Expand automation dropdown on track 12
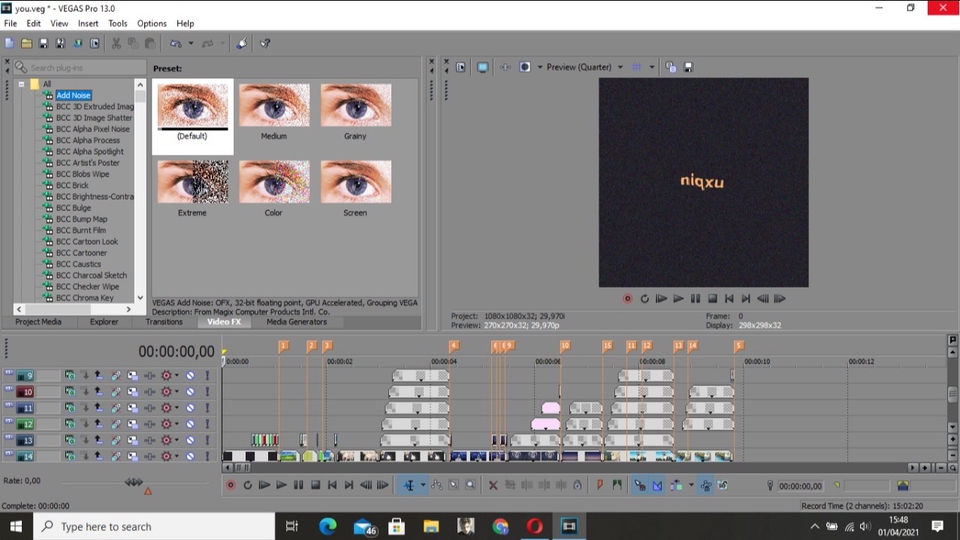The image size is (960, 540). (x=177, y=424)
